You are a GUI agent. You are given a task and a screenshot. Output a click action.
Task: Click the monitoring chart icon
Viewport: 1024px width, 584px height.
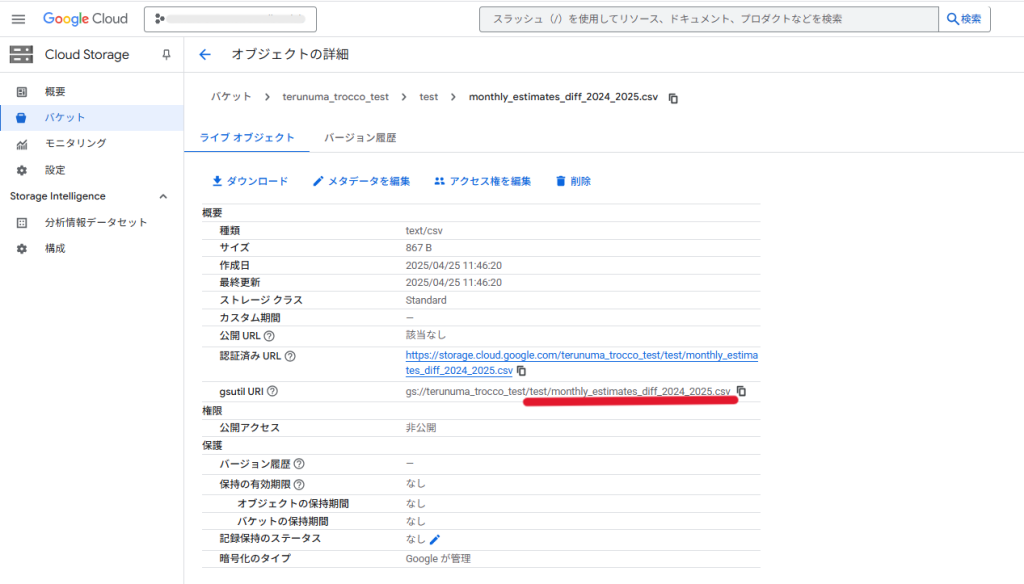click(22, 144)
